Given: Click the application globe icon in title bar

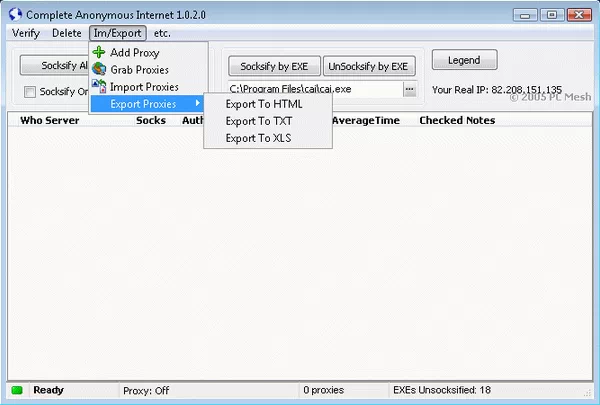Looking at the screenshot, I should click(15, 15).
